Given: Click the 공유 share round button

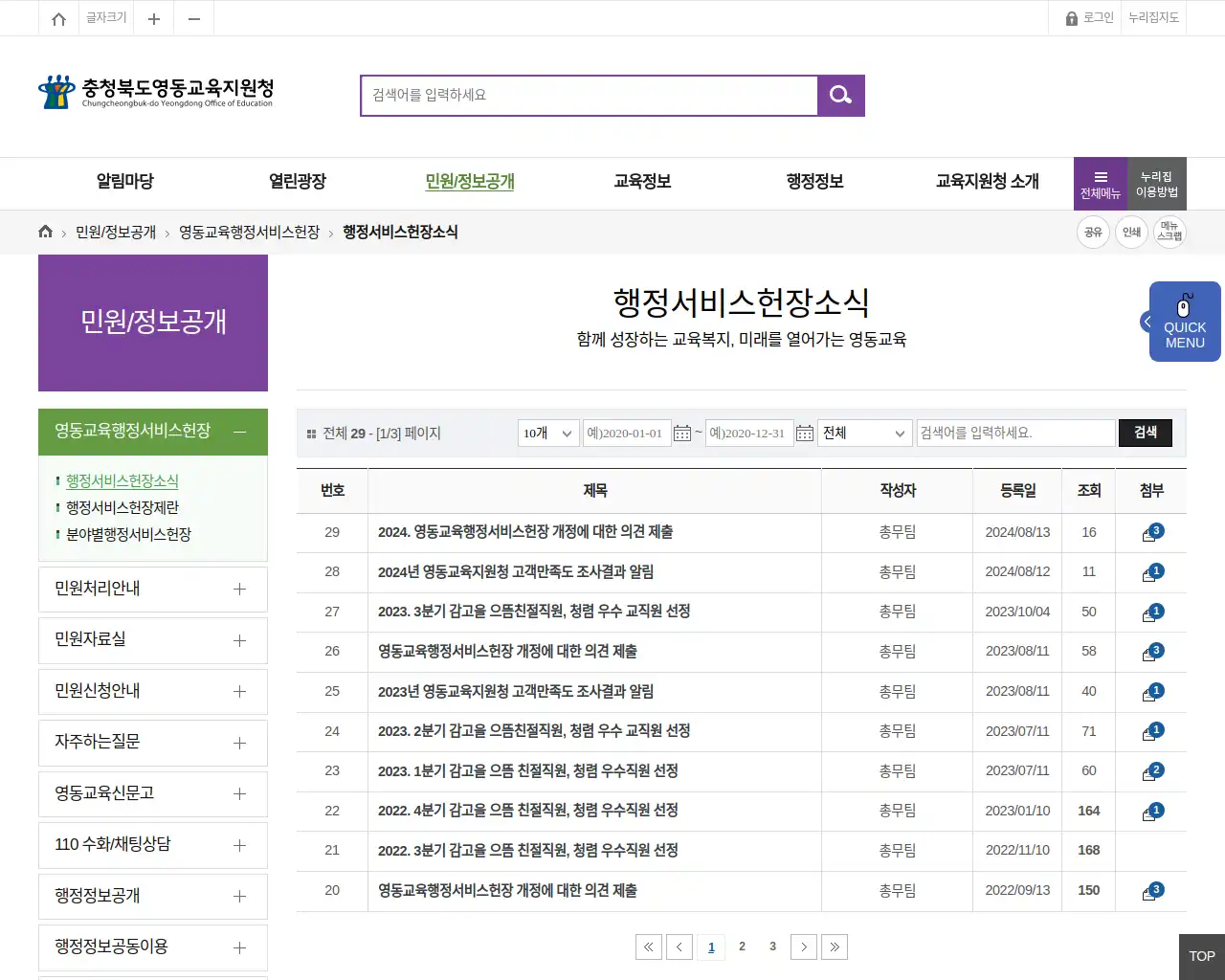Looking at the screenshot, I should pyautogui.click(x=1093, y=232).
